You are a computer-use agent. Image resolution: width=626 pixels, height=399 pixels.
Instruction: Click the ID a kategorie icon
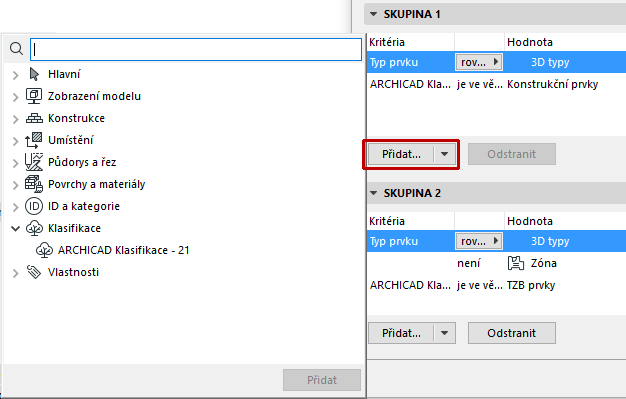(x=34, y=206)
